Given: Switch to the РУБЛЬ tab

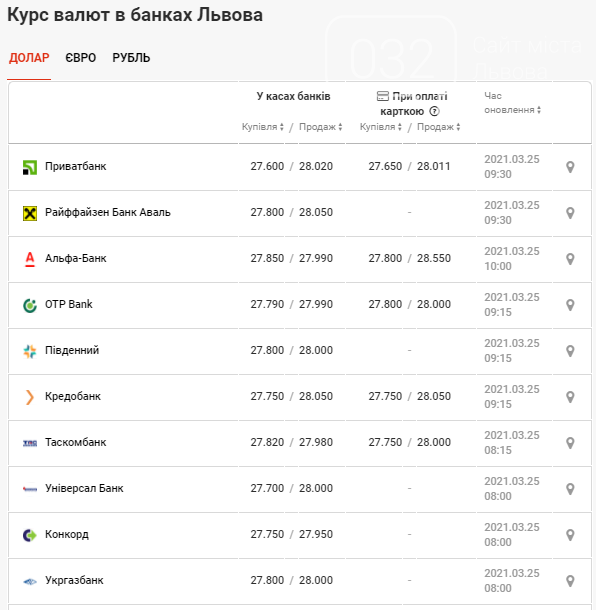Looking at the screenshot, I should [131, 58].
